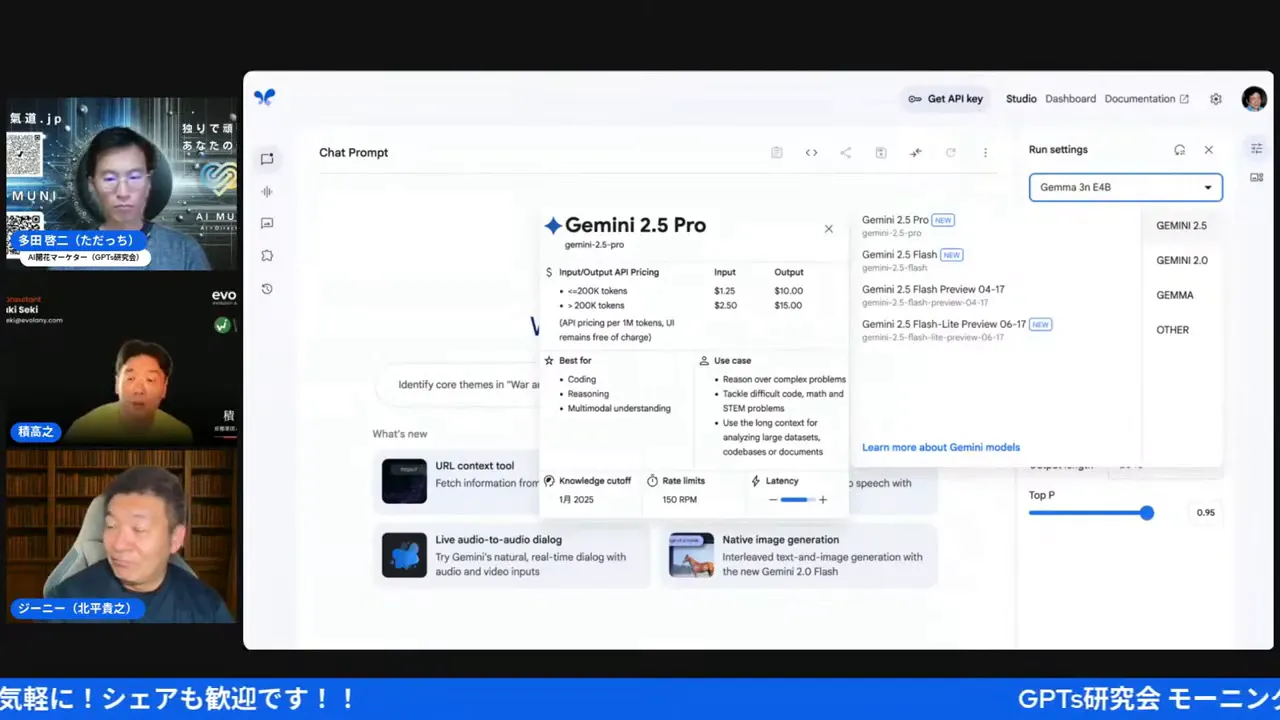Click the Save prompt icon
The height and width of the screenshot is (720, 1280).
881,153
